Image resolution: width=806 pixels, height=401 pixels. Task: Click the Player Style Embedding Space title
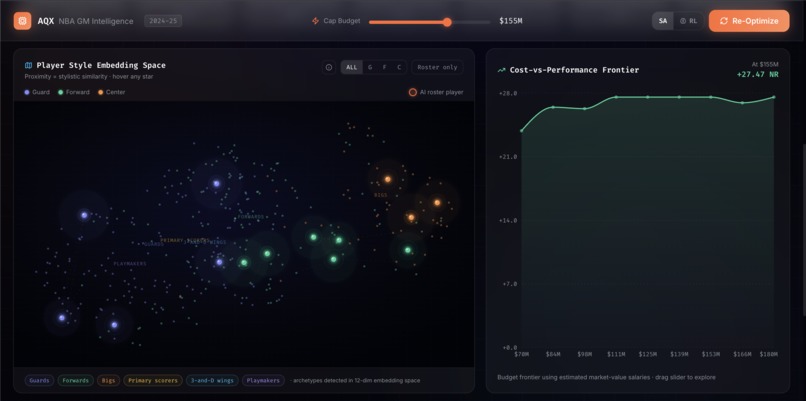[x=101, y=65]
